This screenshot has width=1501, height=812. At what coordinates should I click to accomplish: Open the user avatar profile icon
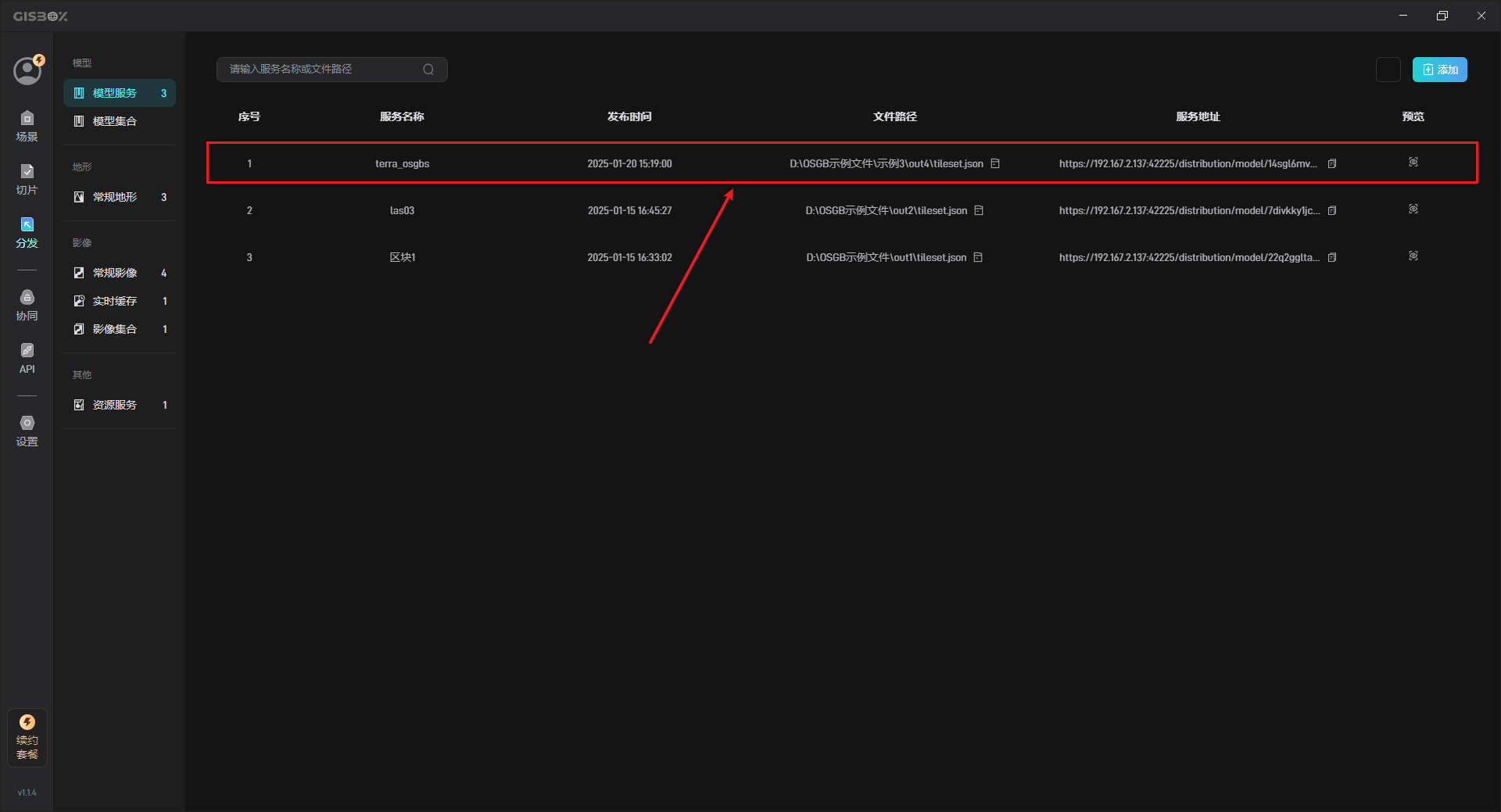(27, 70)
